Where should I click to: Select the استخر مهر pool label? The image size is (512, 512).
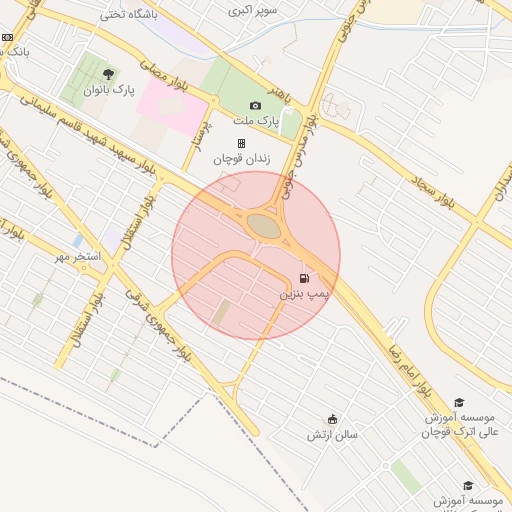point(78,257)
